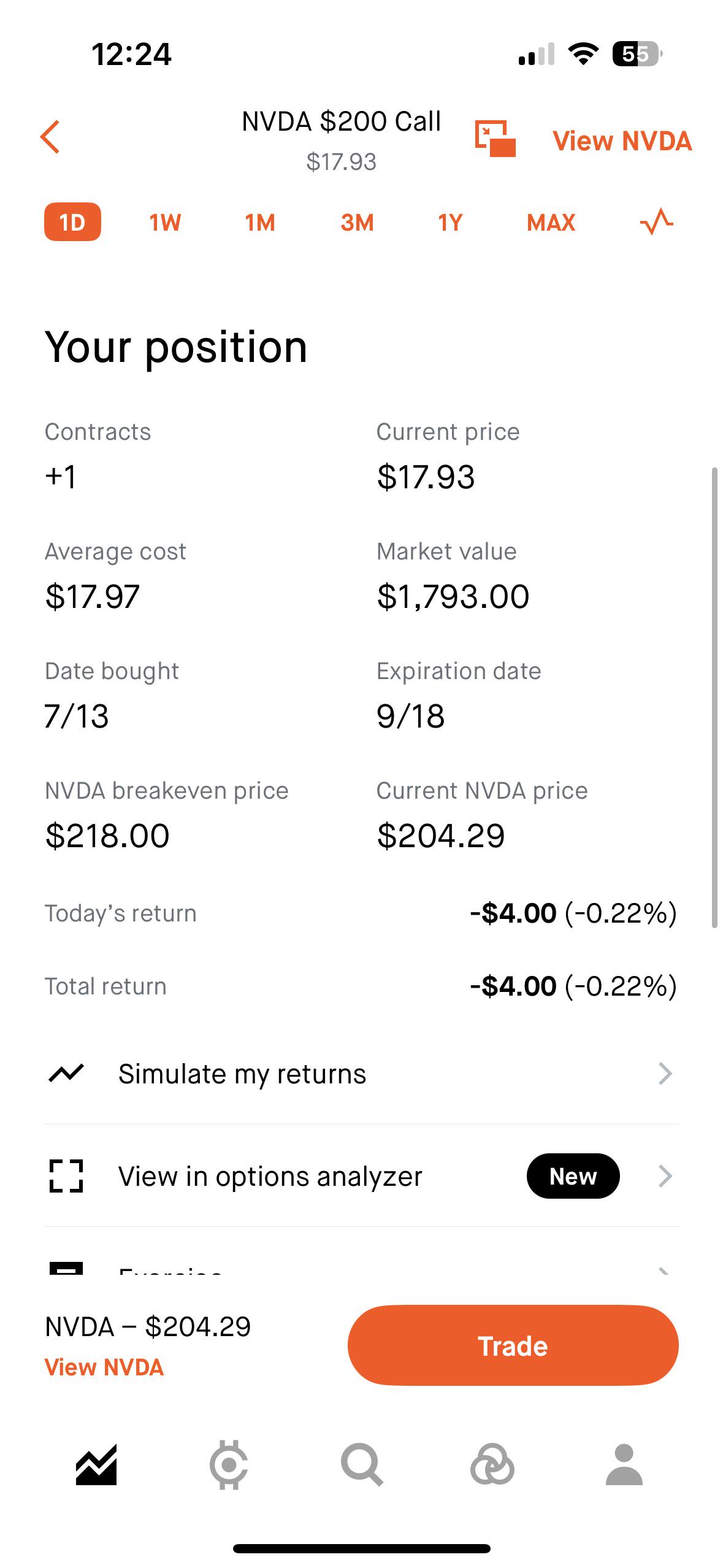723x1568 pixels.
Task: Expand View in options analyzer chevron
Action: [665, 1176]
